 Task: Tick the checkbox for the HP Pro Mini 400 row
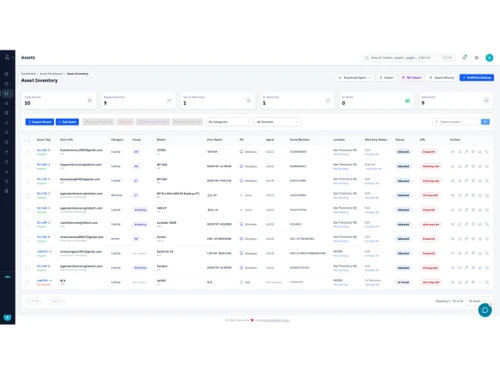click(27, 195)
